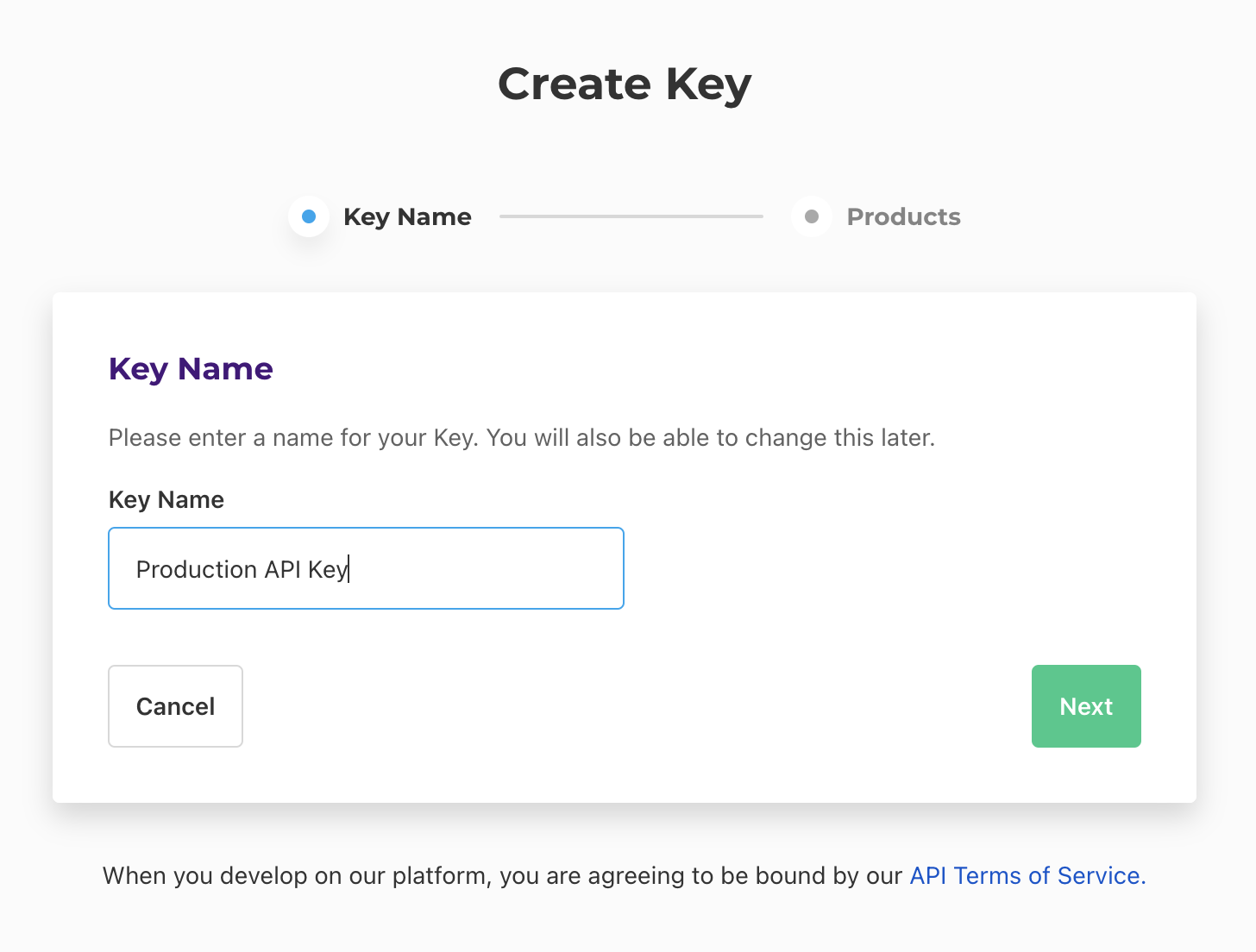Click the gray Products step dot
This screenshot has height=952, width=1256.
pyautogui.click(x=811, y=216)
